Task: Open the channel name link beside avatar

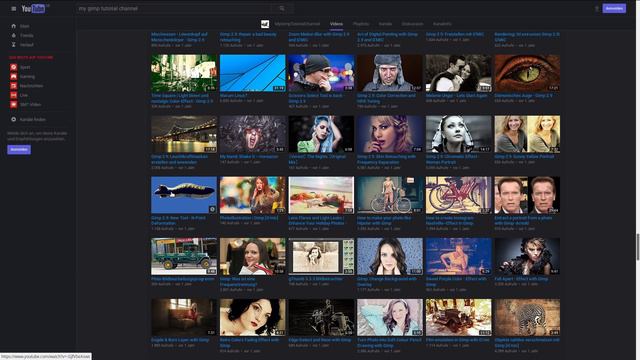Action: (x=297, y=24)
